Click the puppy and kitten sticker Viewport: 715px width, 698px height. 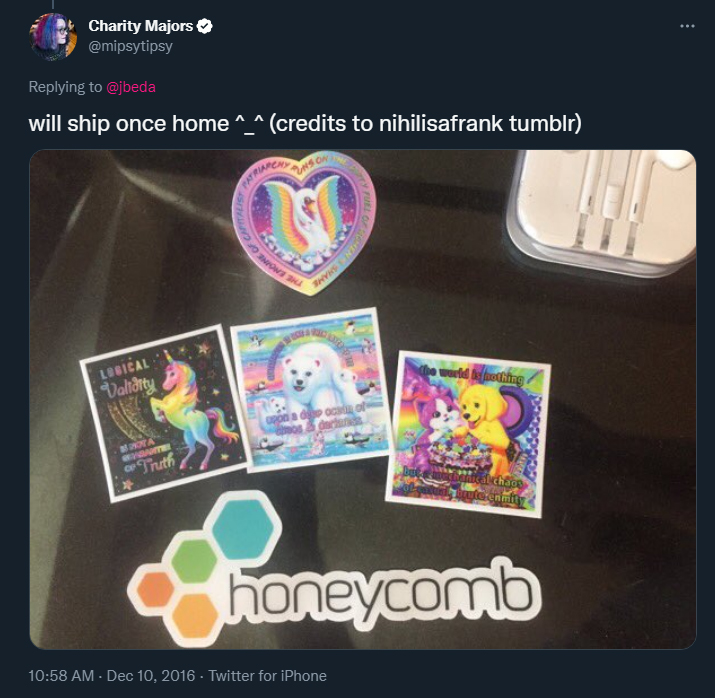[468, 435]
